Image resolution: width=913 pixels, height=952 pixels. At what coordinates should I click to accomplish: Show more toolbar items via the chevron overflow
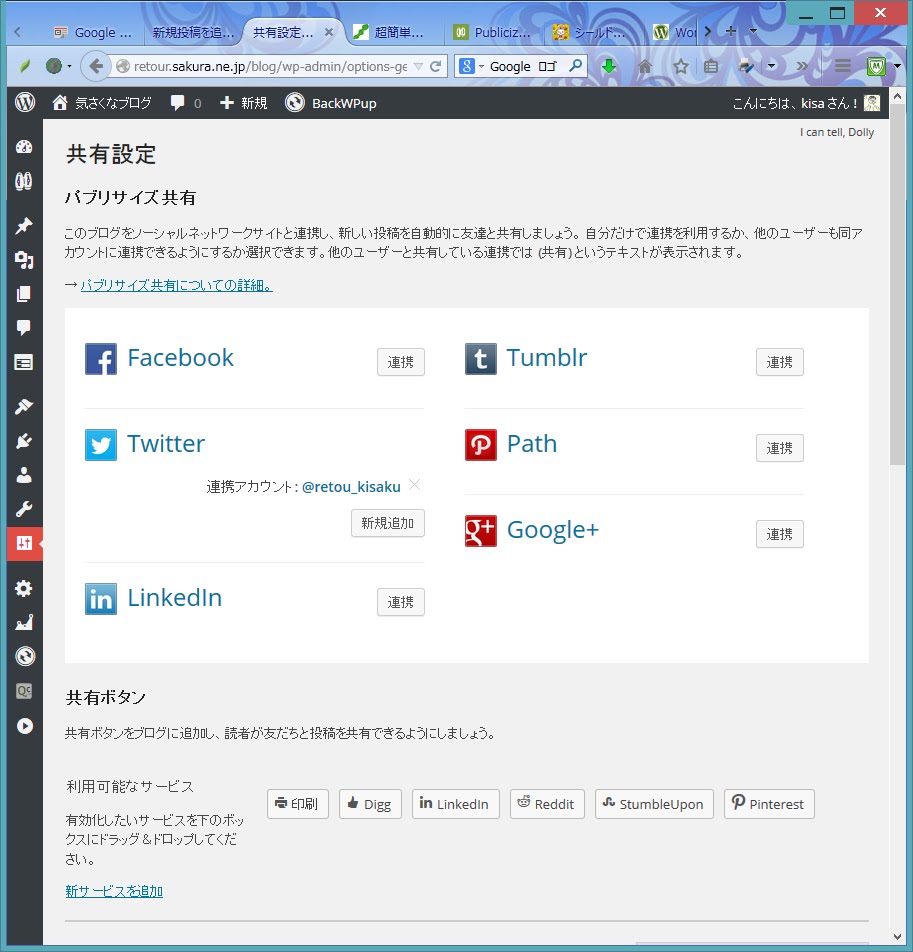(803, 66)
